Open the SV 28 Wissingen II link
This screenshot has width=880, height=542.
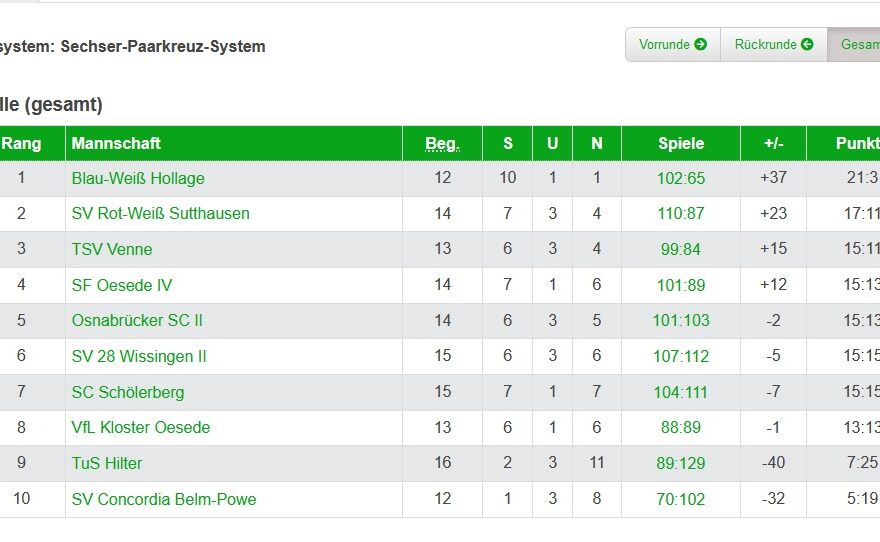coord(139,356)
